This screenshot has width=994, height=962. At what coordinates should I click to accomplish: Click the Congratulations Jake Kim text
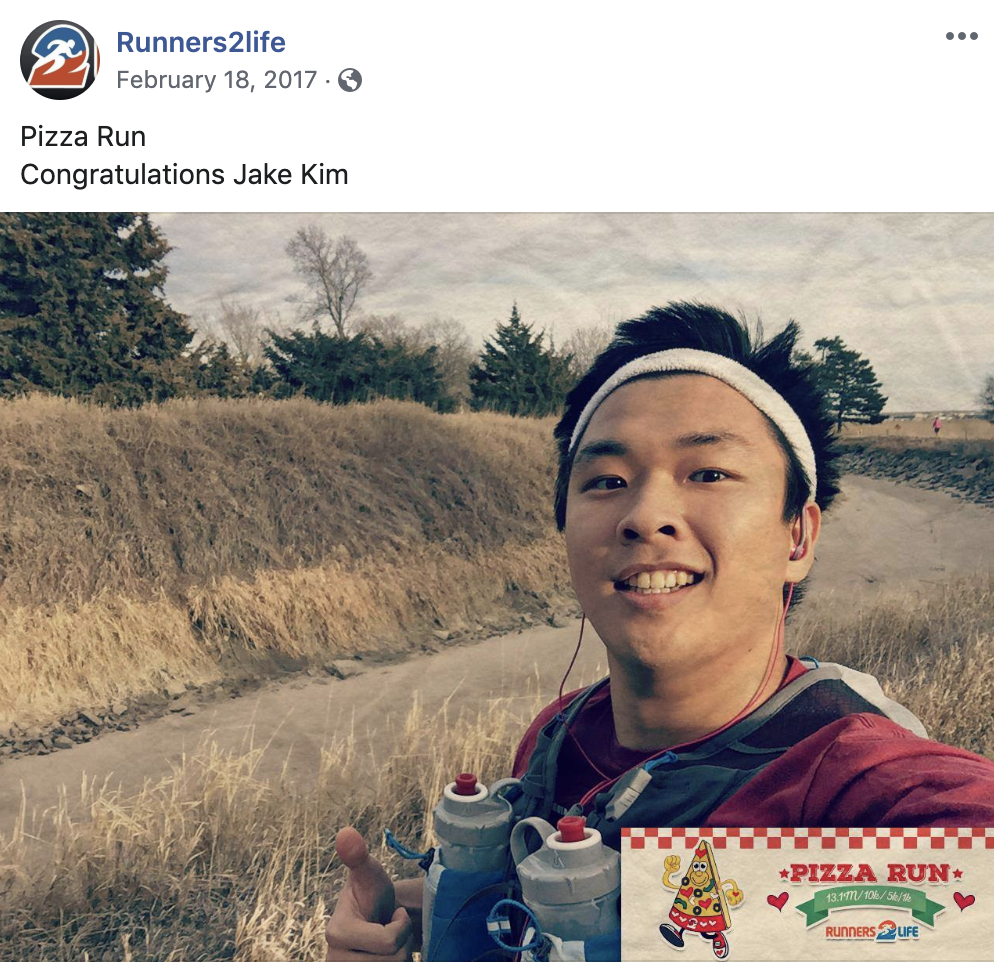[184, 175]
